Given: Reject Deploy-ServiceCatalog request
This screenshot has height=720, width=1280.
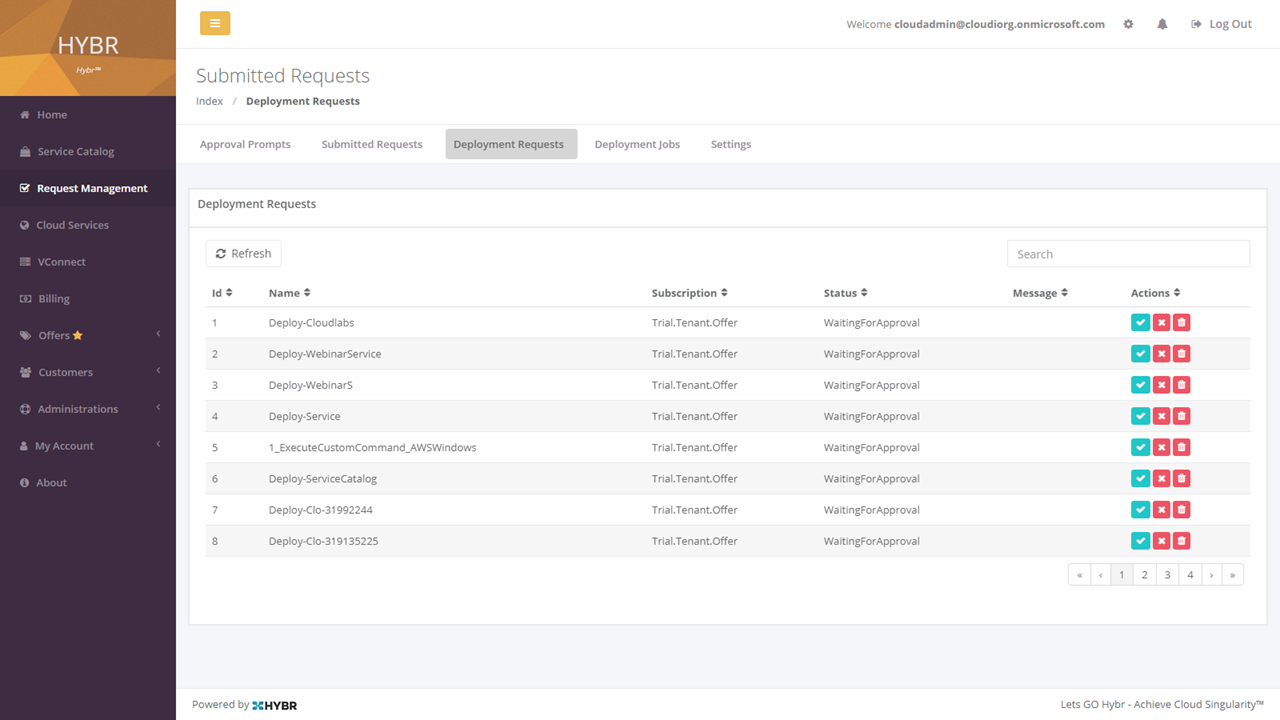Looking at the screenshot, I should (x=1161, y=478).
